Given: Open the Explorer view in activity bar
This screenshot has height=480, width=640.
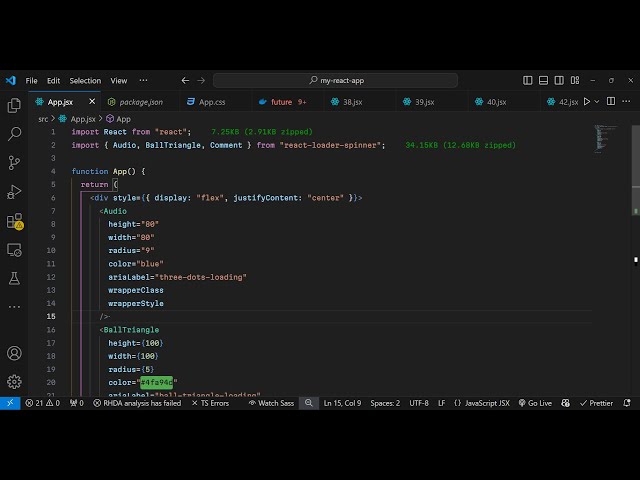Looking at the screenshot, I should (14, 105).
